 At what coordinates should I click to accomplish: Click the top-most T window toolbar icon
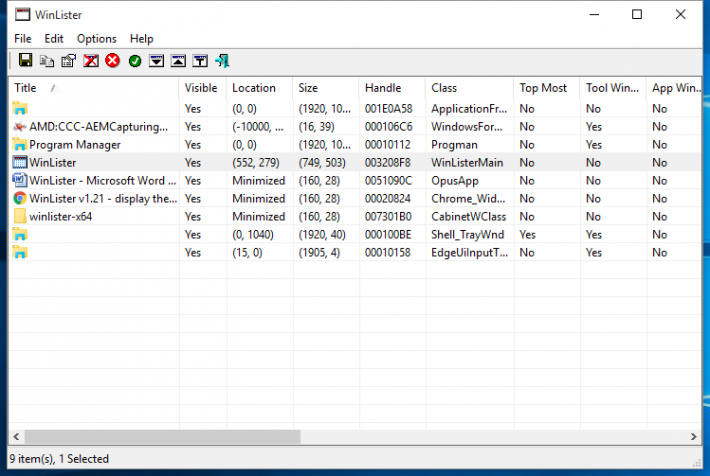coord(200,60)
